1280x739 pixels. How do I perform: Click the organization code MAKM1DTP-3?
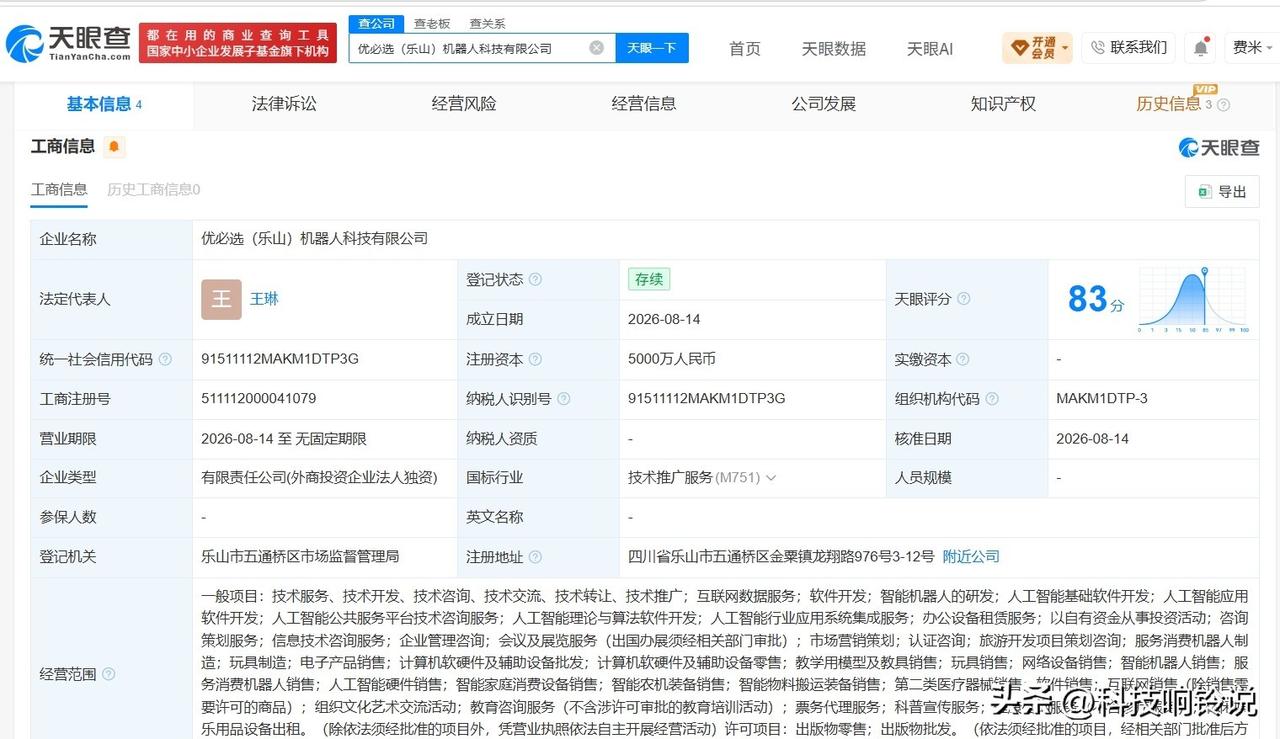pos(1102,398)
